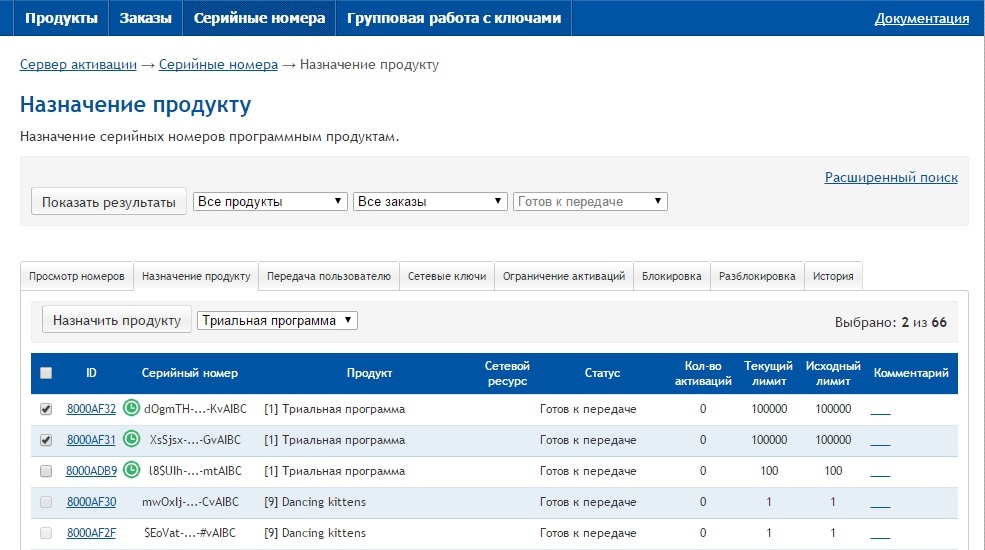Expand the 'Все заказы' dropdown

click(x=430, y=201)
